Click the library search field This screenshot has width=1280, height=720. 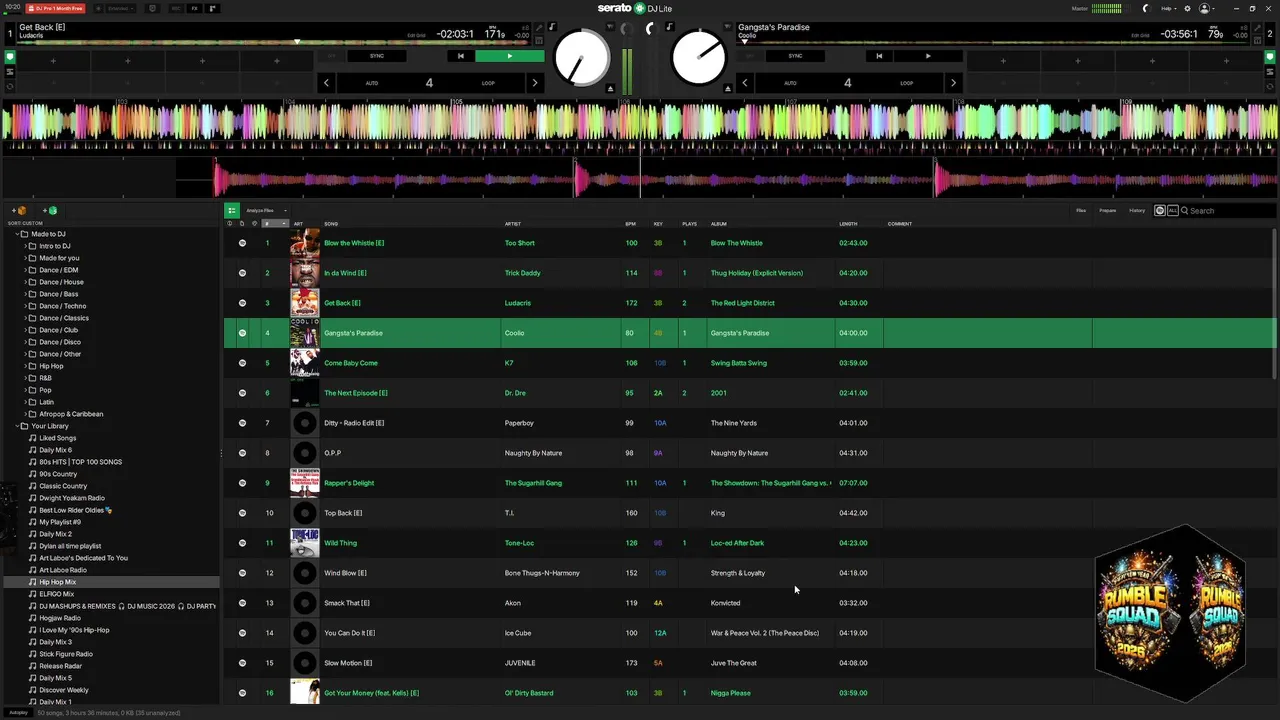pyautogui.click(x=1228, y=211)
